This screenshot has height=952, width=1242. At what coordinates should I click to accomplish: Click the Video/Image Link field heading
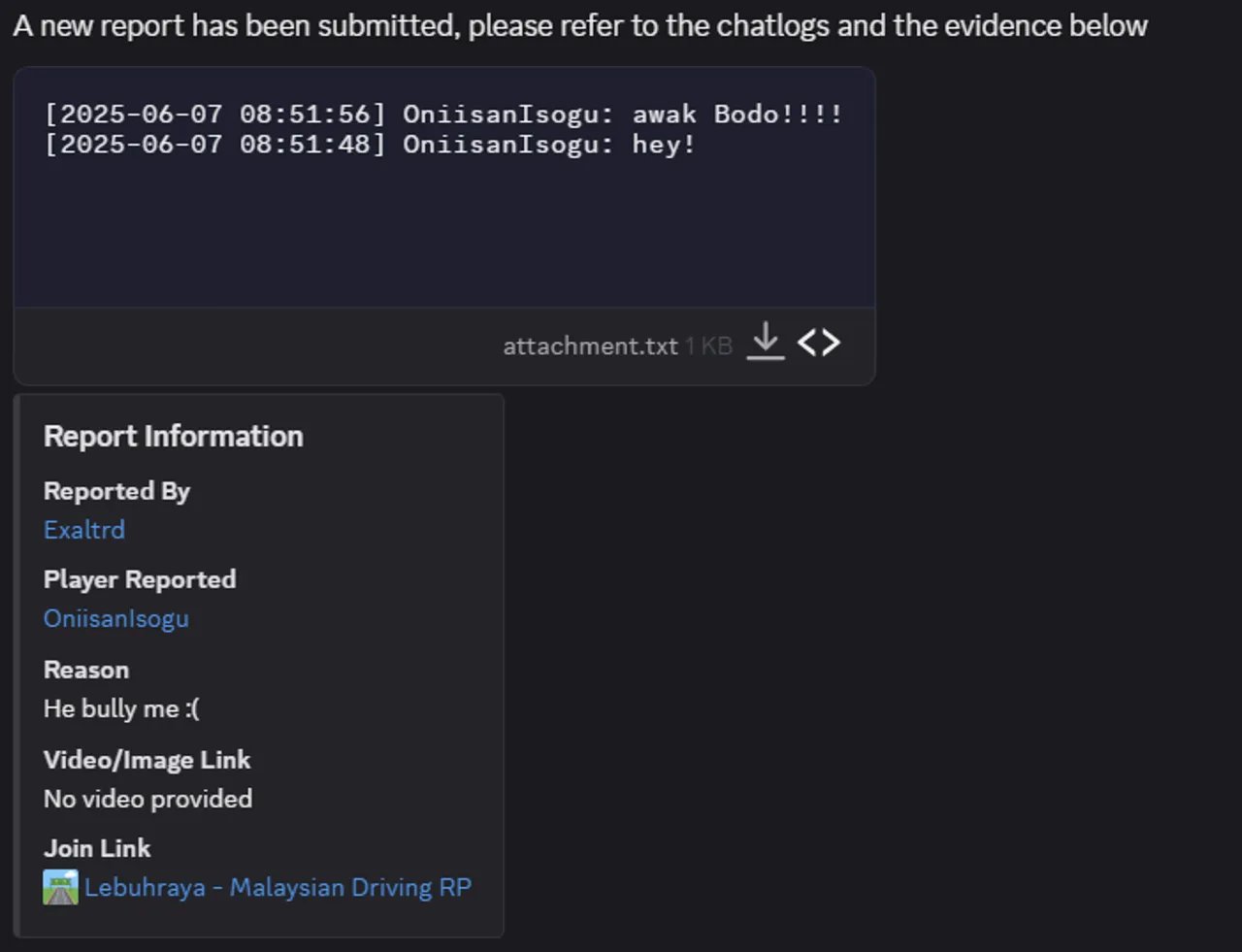147,760
